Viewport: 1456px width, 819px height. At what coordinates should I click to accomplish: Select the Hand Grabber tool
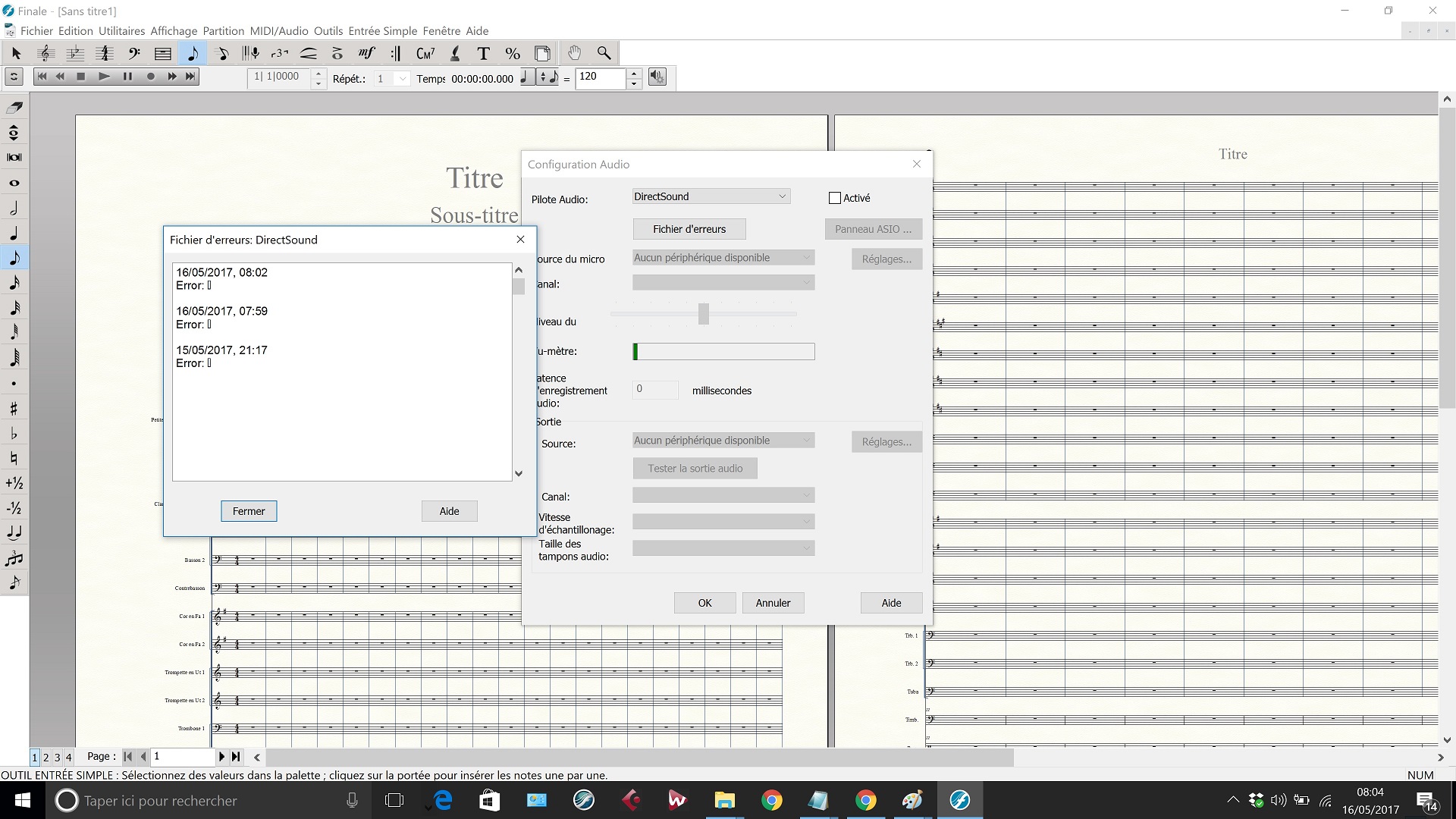pyautogui.click(x=574, y=53)
